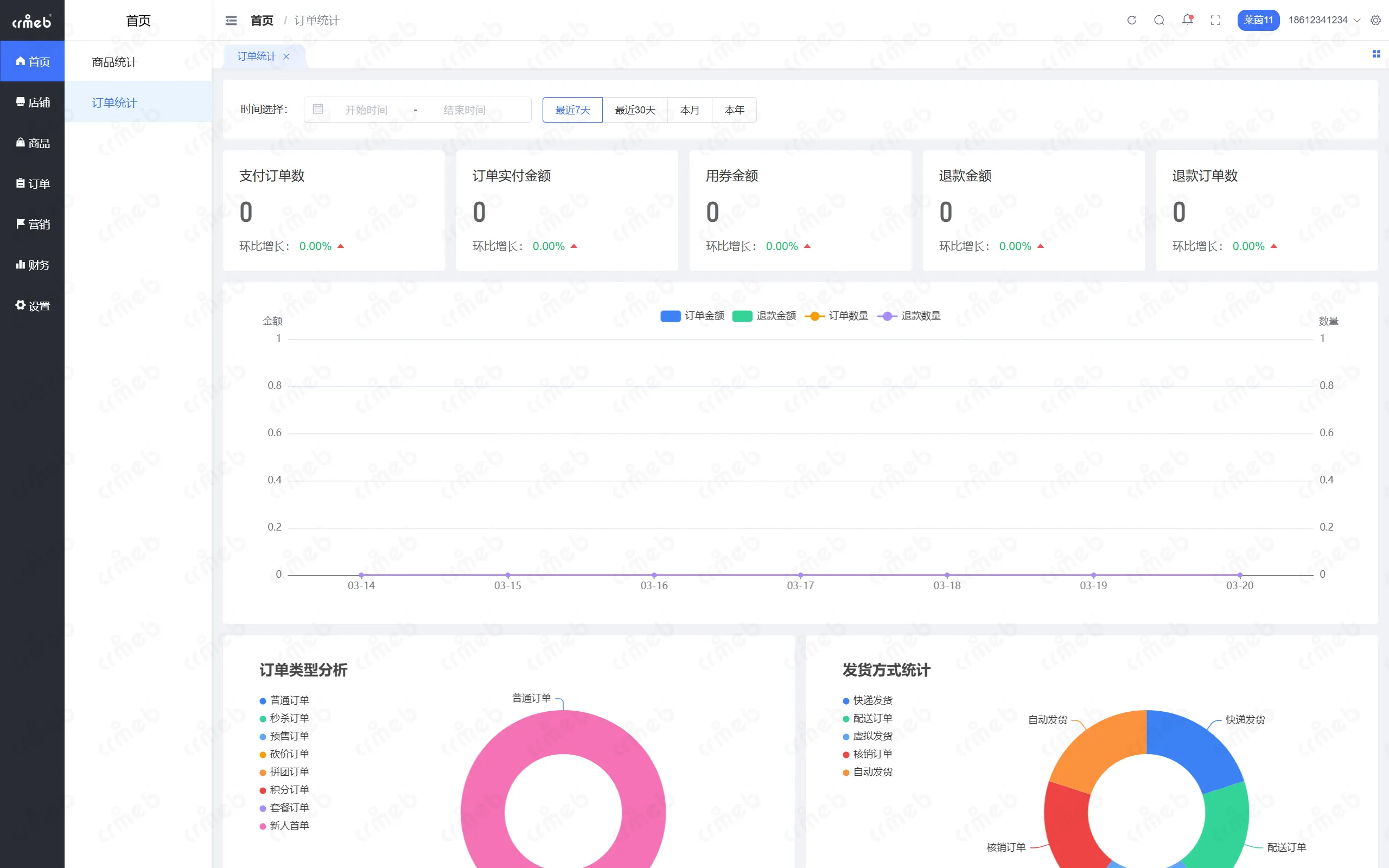This screenshot has height=868, width=1389.
Task: Toggle the 退款金额 legend series
Action: point(764,316)
